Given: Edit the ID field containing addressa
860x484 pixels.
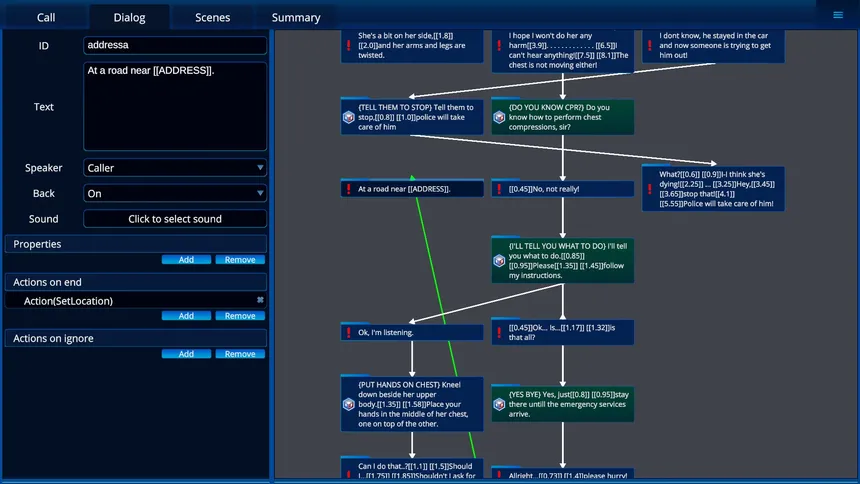Looking at the screenshot, I should [175, 45].
